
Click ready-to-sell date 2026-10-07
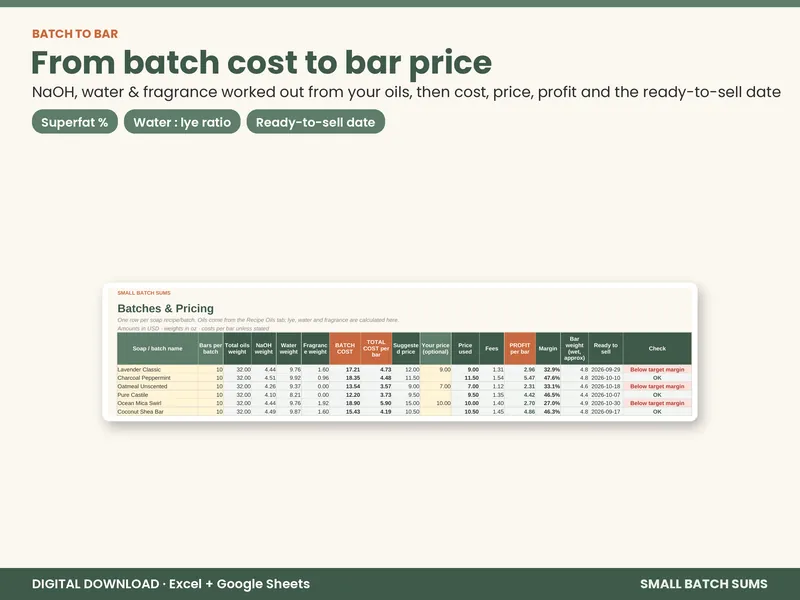pos(606,395)
